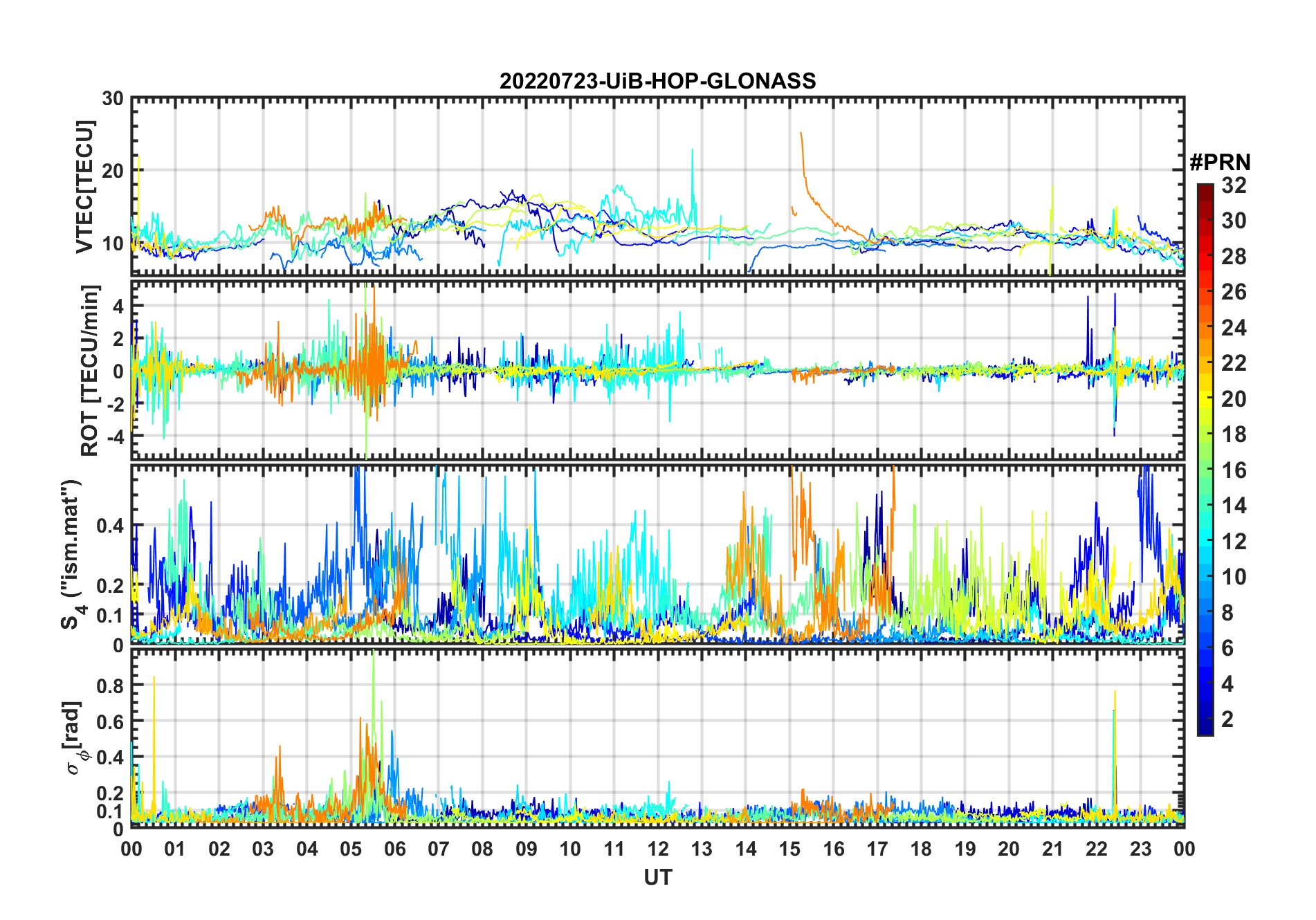Click colorbar PRN tick label 12
Screen dimensions: 1316x920
coord(1234,541)
